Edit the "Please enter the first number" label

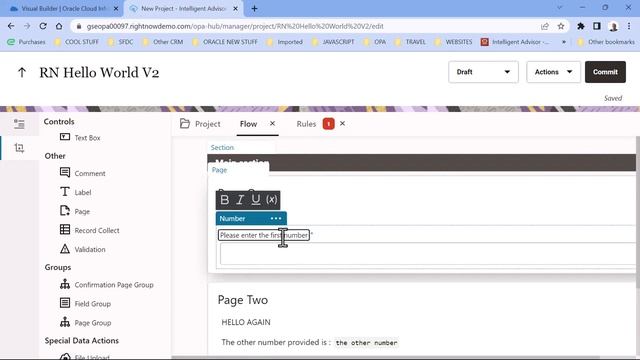[264, 235]
